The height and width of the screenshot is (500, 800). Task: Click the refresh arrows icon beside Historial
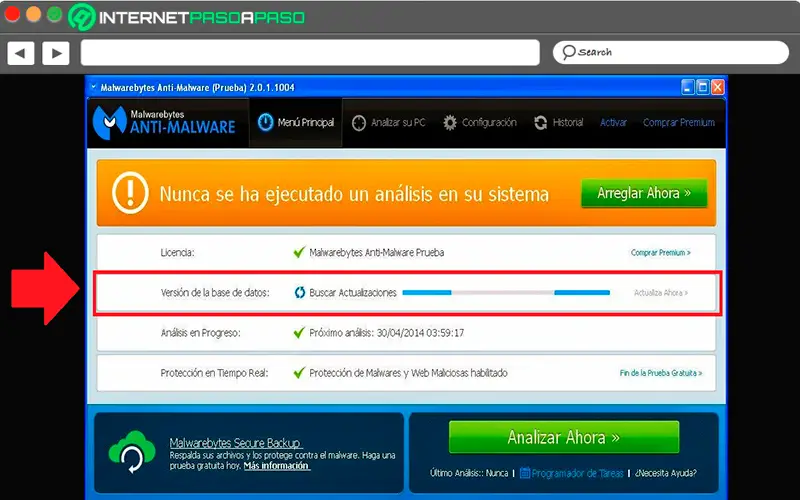click(540, 123)
